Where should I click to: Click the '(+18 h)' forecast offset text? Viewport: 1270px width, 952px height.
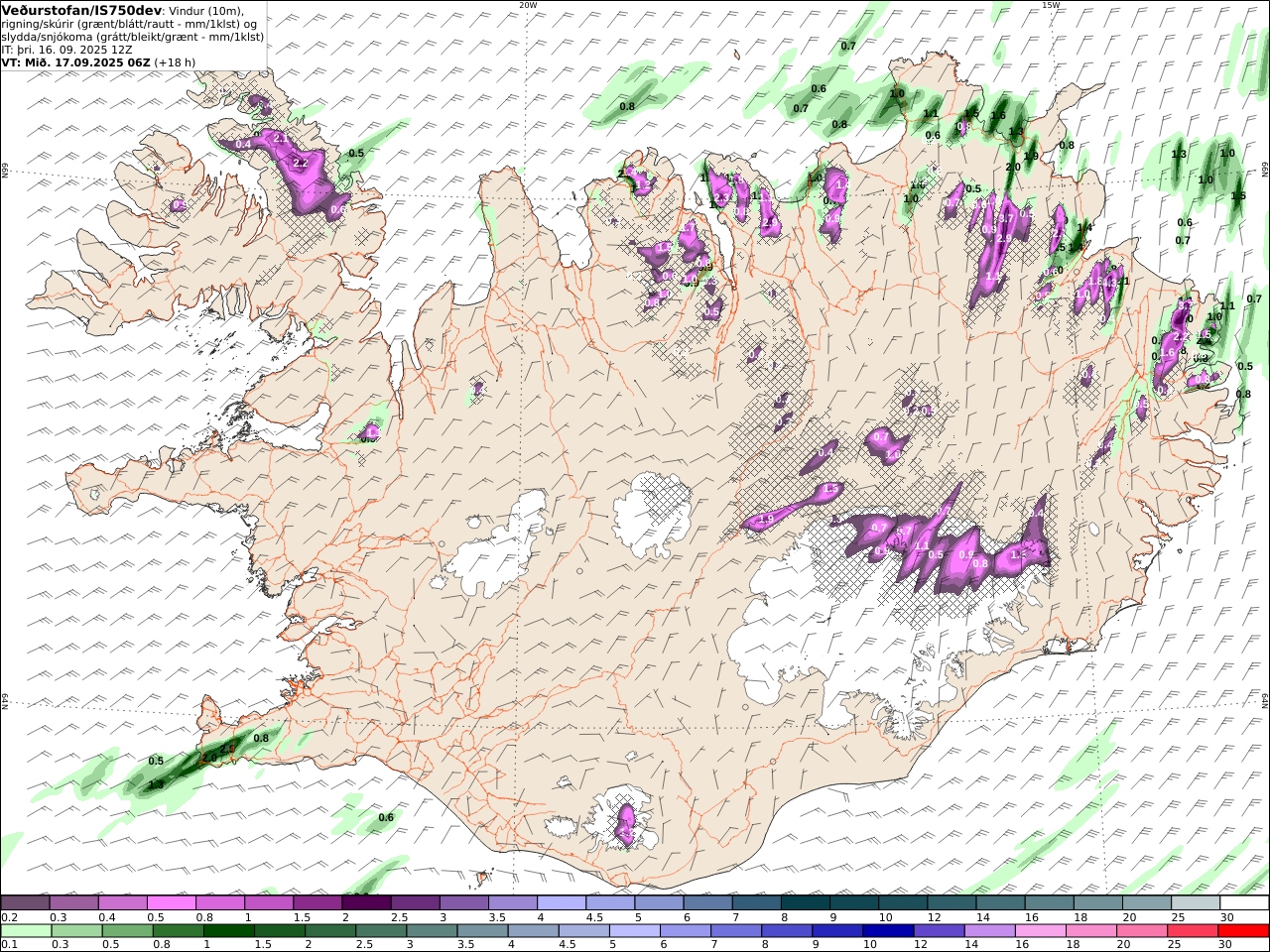pos(175,61)
